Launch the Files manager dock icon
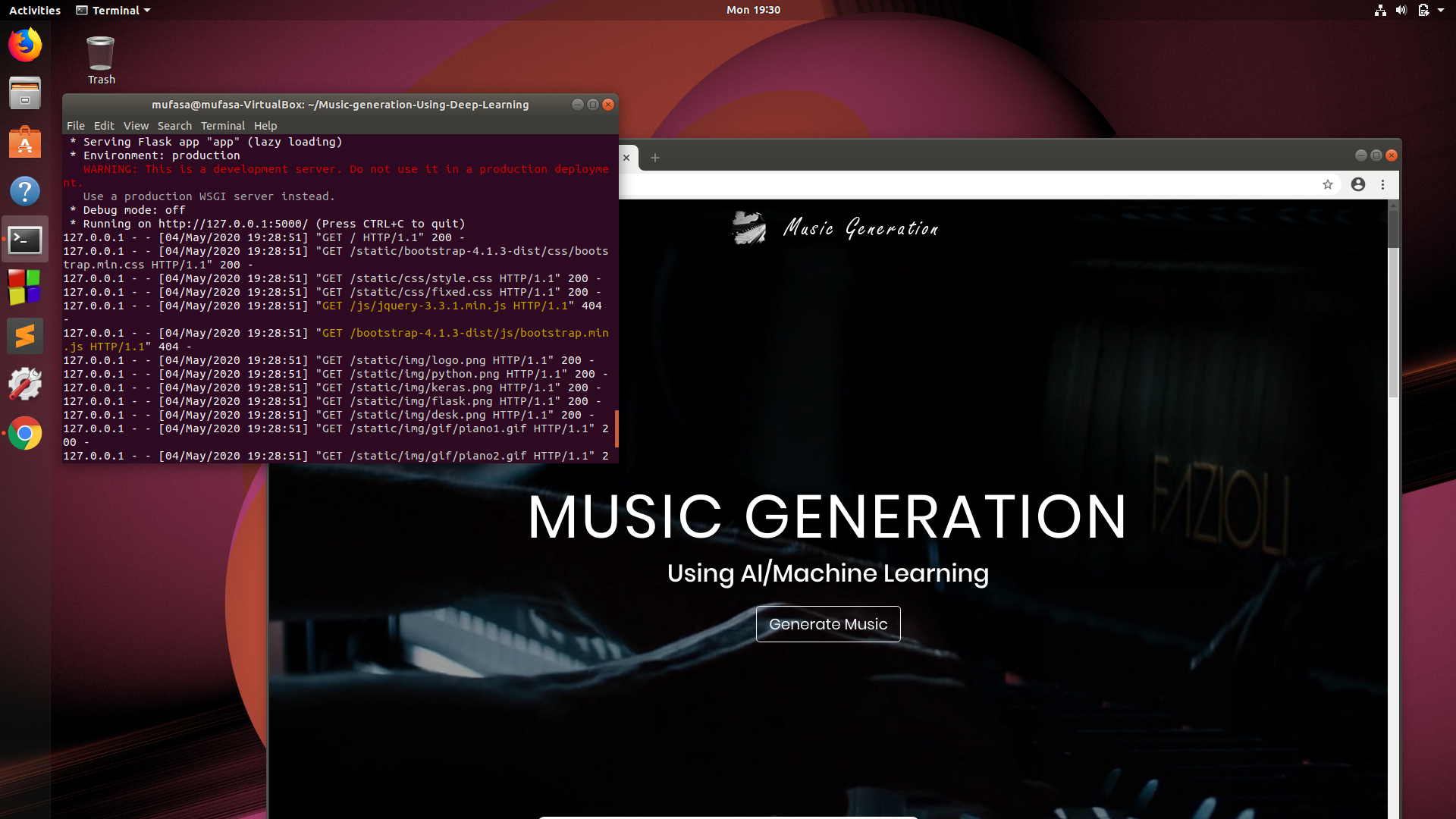The image size is (1456, 819). point(25,93)
